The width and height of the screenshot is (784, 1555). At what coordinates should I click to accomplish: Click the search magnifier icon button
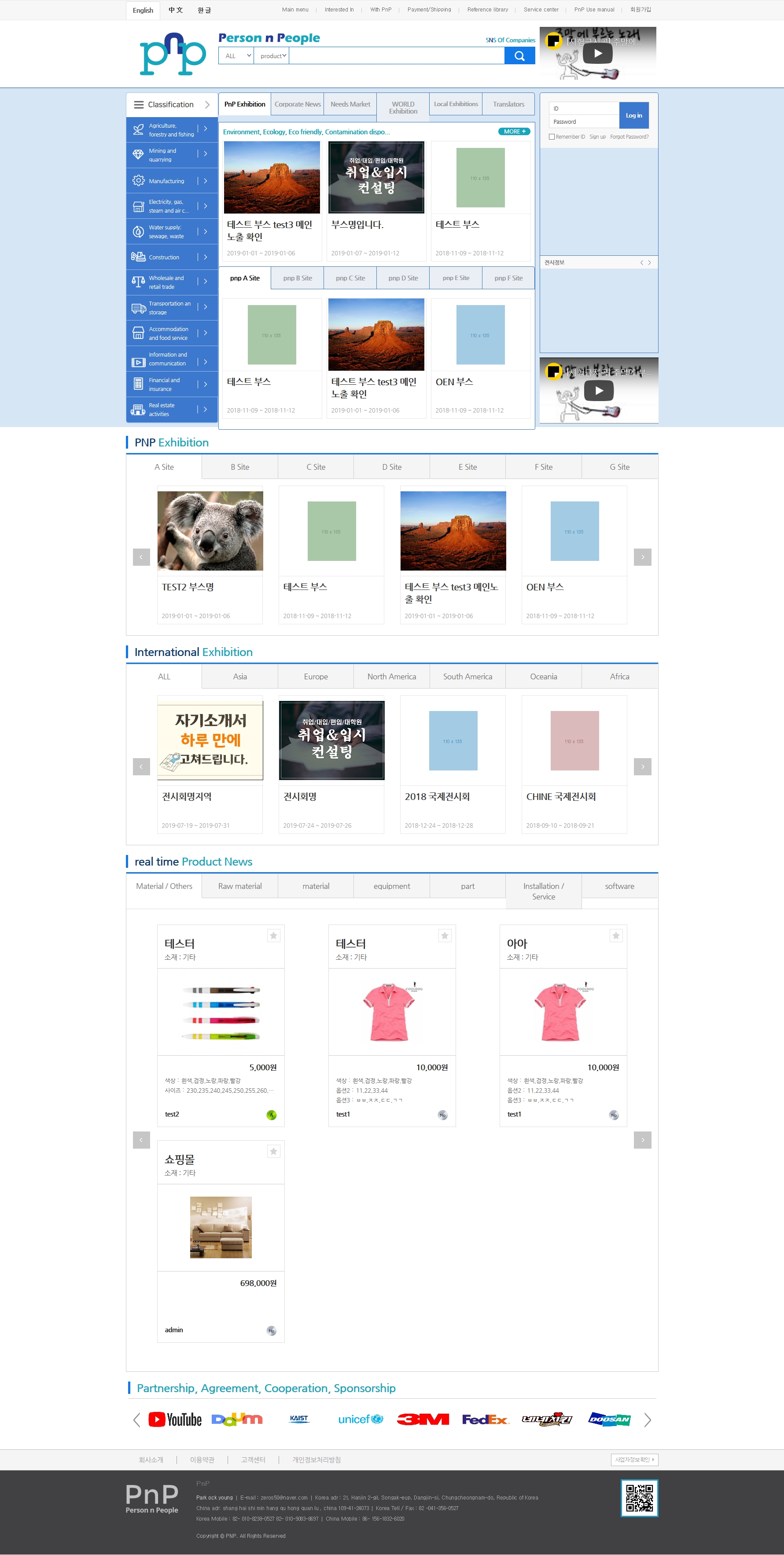(519, 56)
